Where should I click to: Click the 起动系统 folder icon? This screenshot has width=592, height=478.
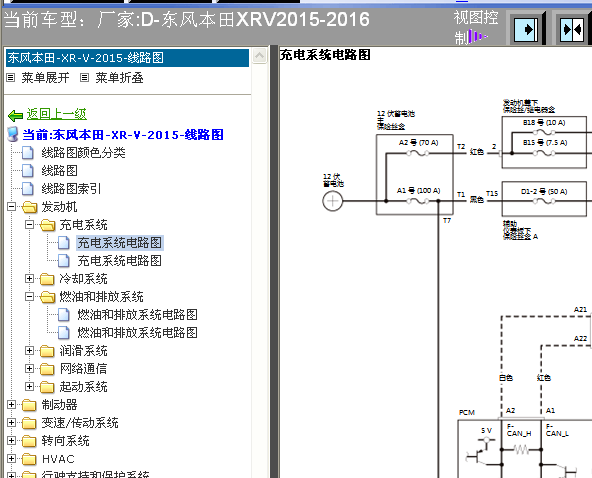(47, 387)
